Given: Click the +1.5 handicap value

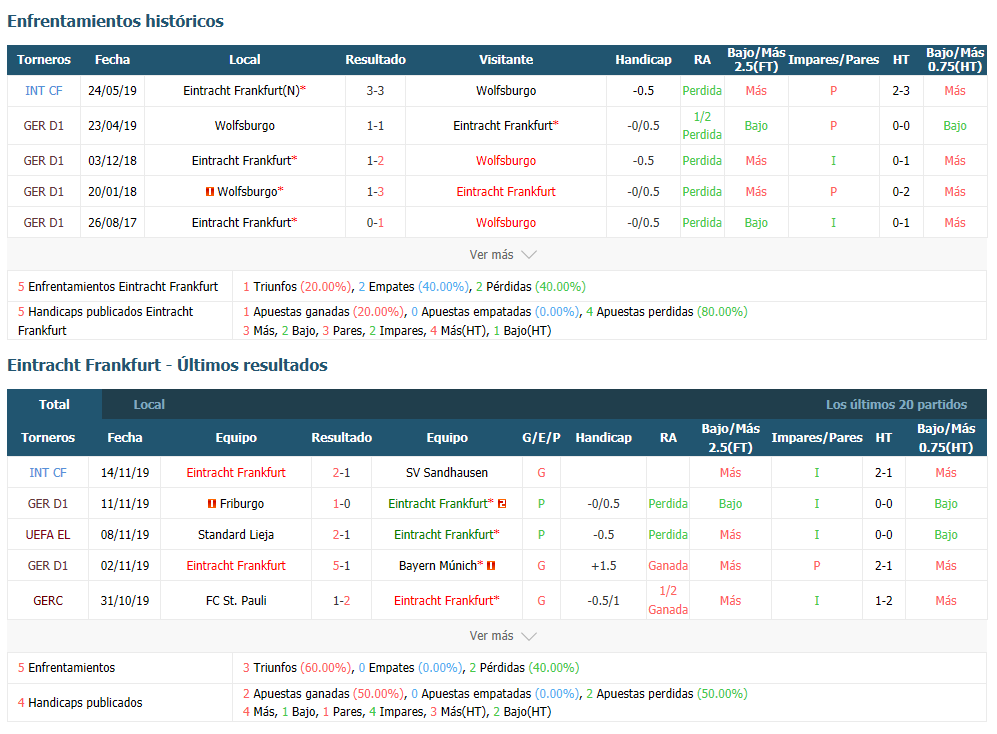Looking at the screenshot, I should coord(603,565).
